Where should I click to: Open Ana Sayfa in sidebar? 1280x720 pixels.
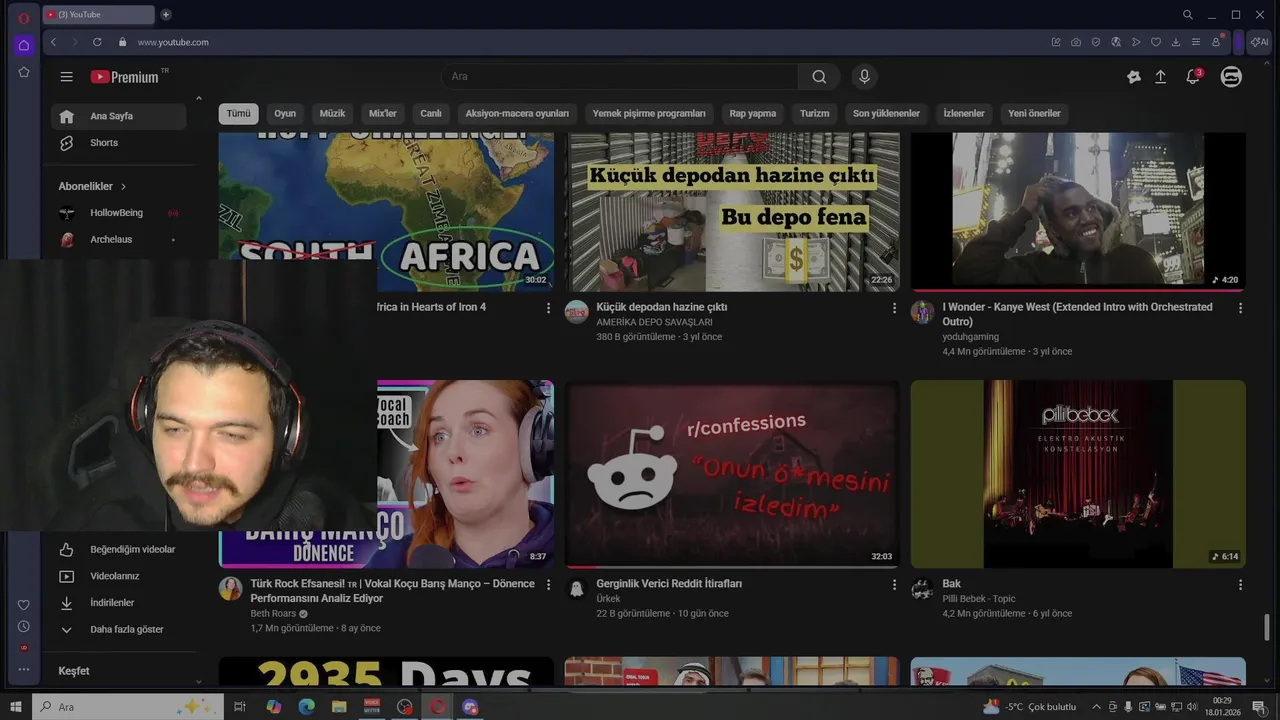[x=119, y=116]
